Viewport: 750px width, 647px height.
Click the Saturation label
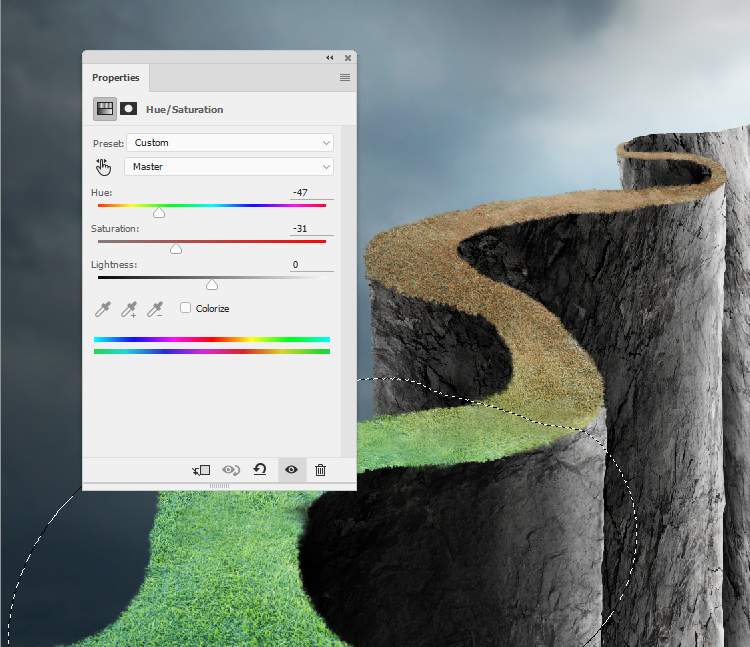pyautogui.click(x=115, y=229)
